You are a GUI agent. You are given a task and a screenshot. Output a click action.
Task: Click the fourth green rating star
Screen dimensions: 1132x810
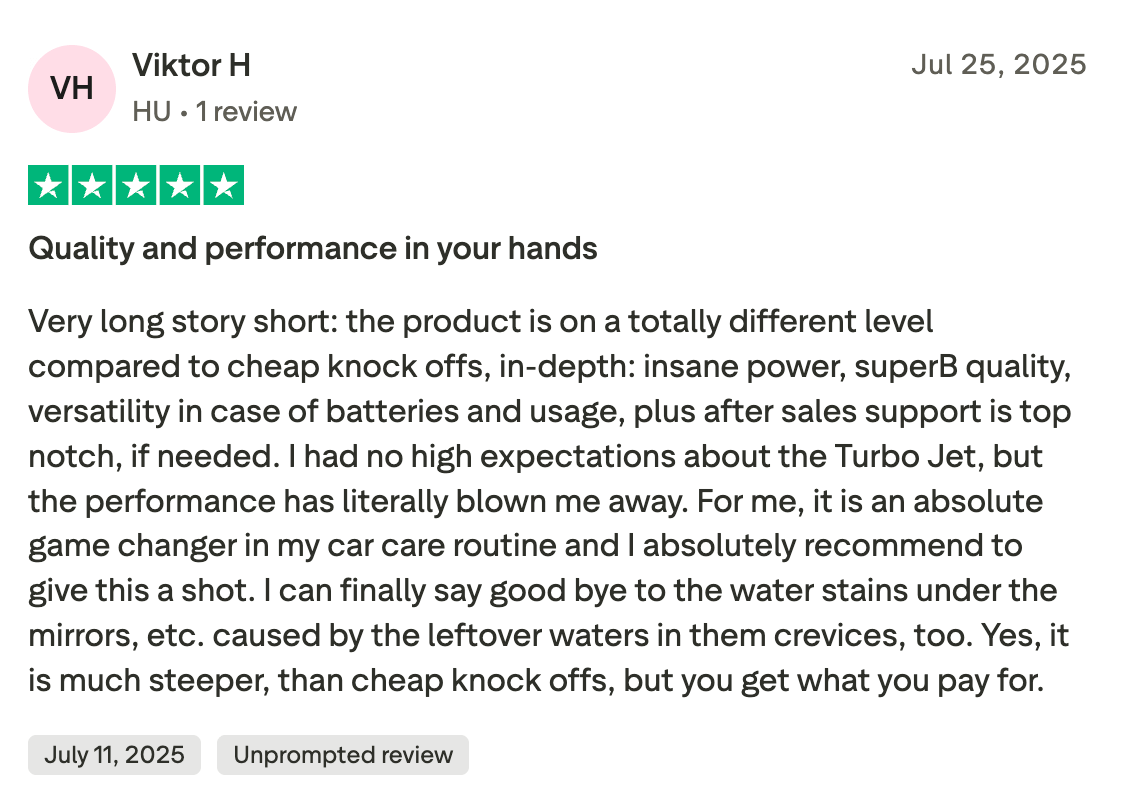click(180, 186)
